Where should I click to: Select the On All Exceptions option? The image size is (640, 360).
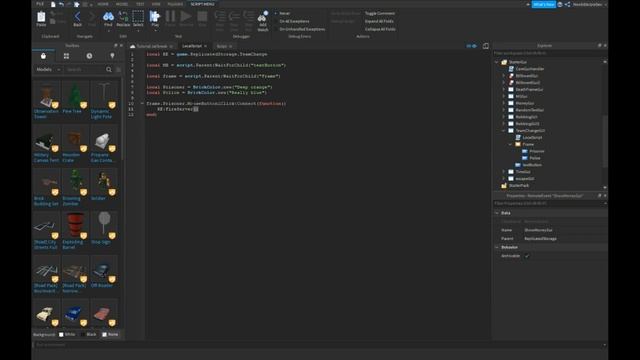point(292,21)
